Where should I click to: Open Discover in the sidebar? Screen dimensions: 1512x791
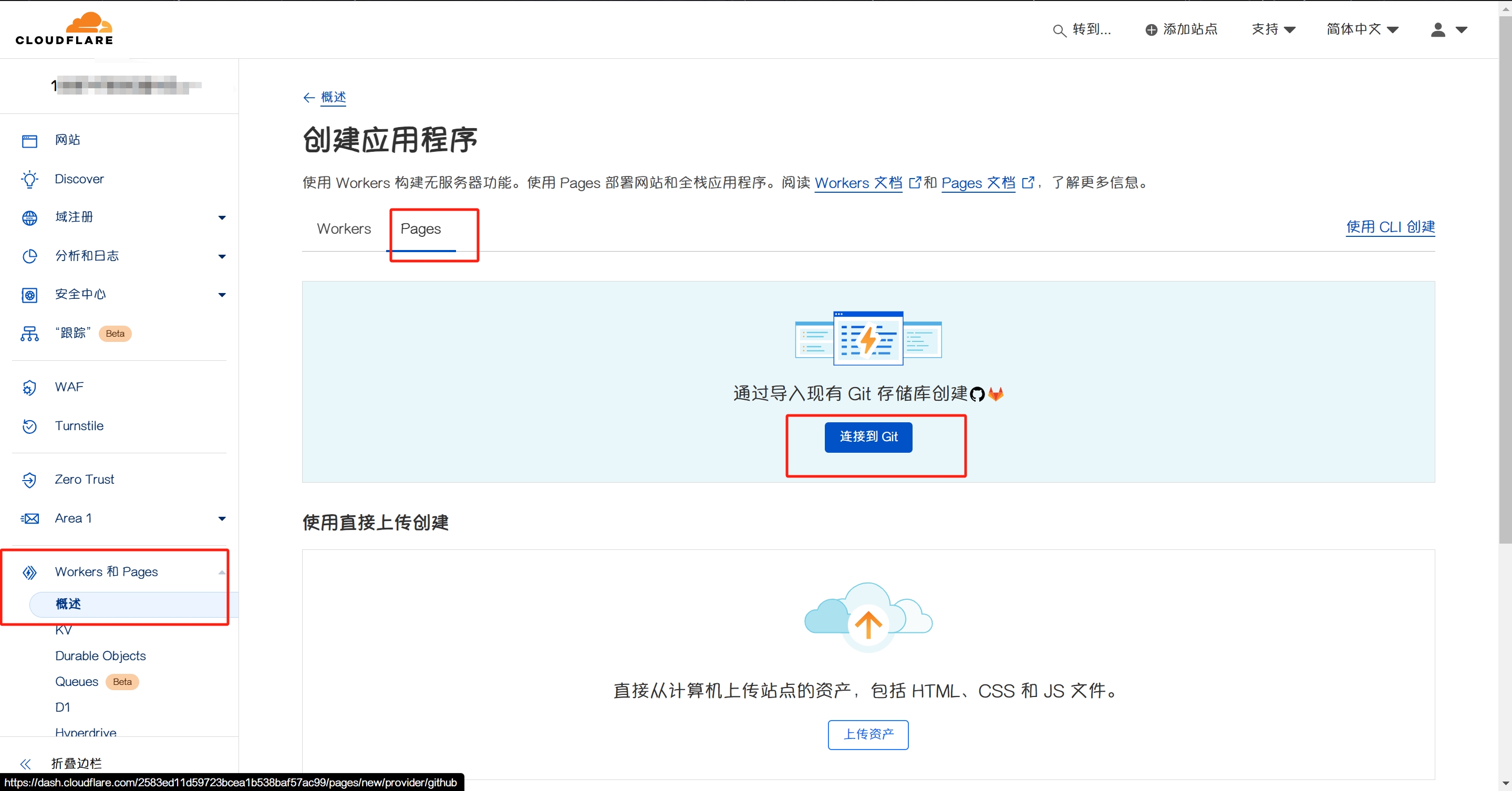pos(79,179)
